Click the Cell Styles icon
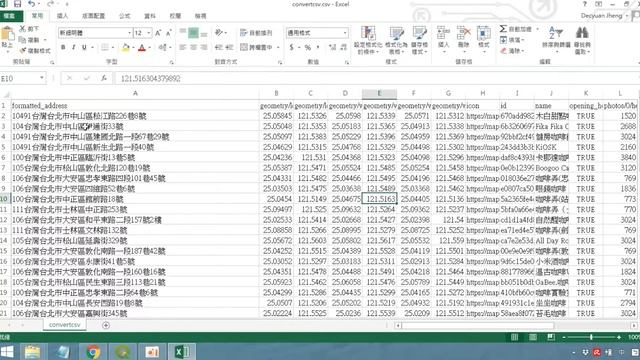Image resolution: width=640 pixels, height=360 pixels. point(420,33)
